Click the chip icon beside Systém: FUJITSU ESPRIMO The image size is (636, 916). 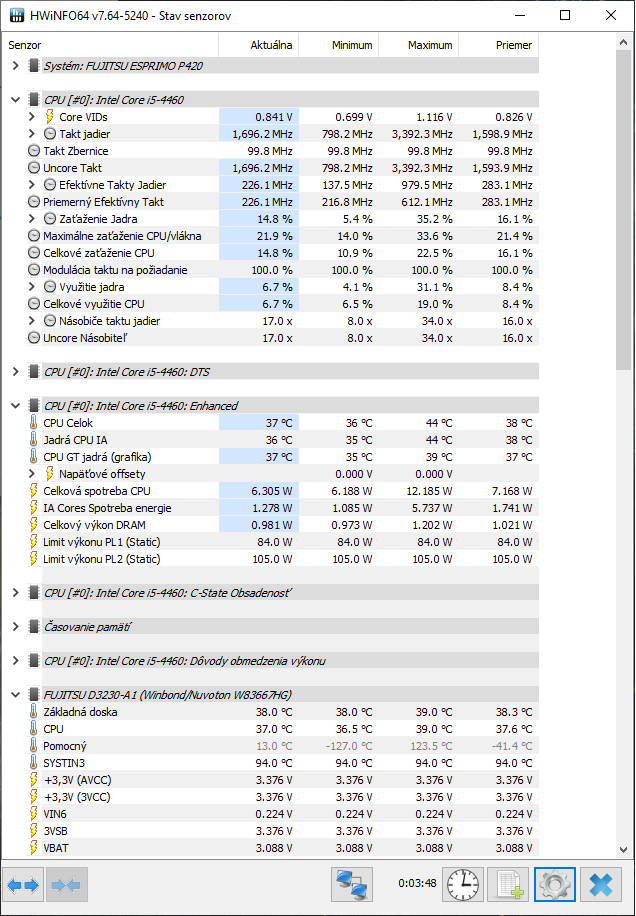coord(34,66)
